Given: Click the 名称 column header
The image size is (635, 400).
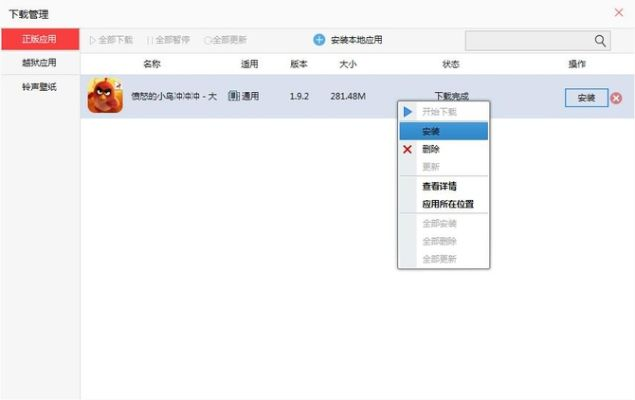Looking at the screenshot, I should (152, 64).
